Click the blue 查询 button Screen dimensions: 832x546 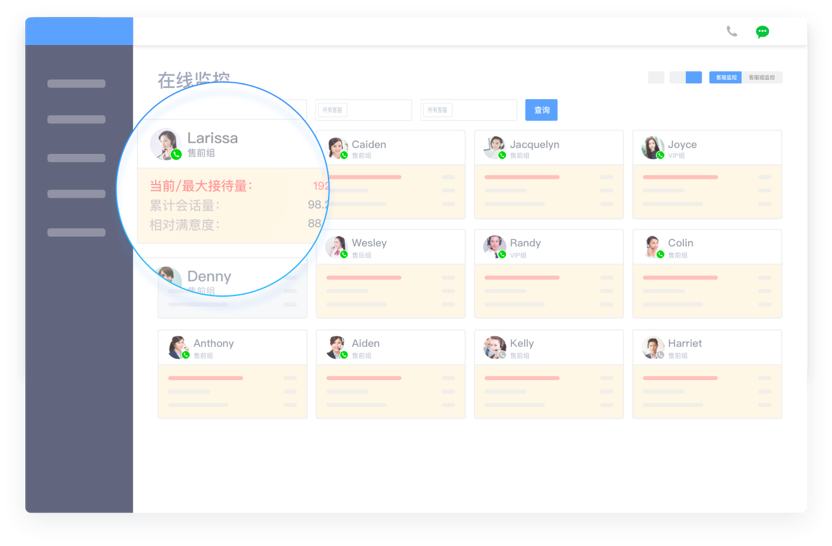(541, 110)
